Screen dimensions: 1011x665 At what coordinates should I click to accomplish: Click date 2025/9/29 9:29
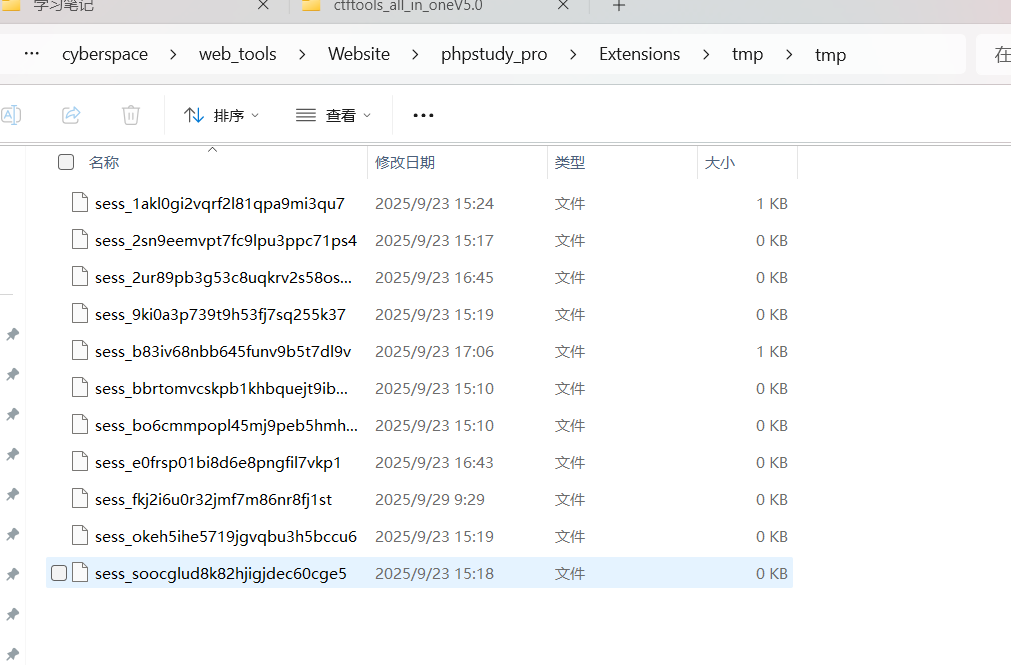tap(430, 500)
